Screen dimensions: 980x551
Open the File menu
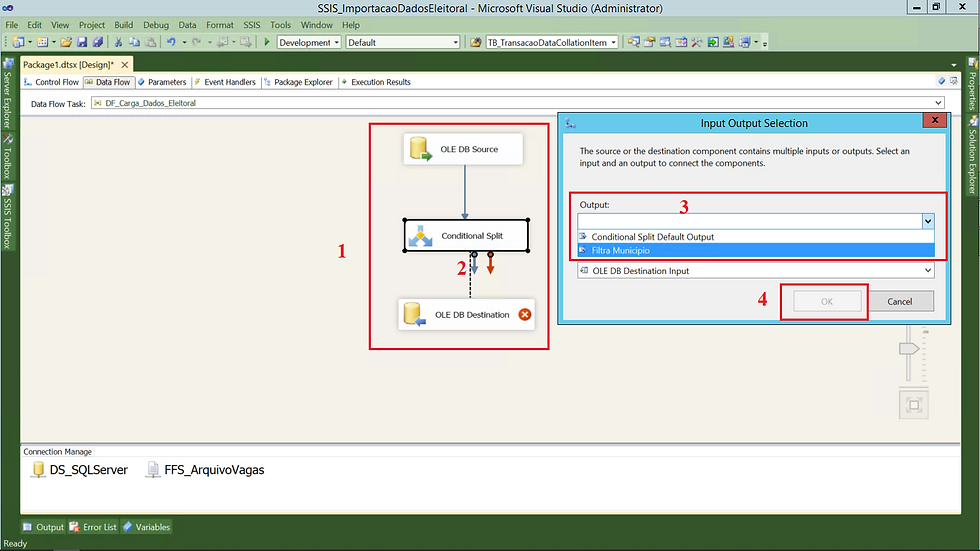[x=11, y=25]
